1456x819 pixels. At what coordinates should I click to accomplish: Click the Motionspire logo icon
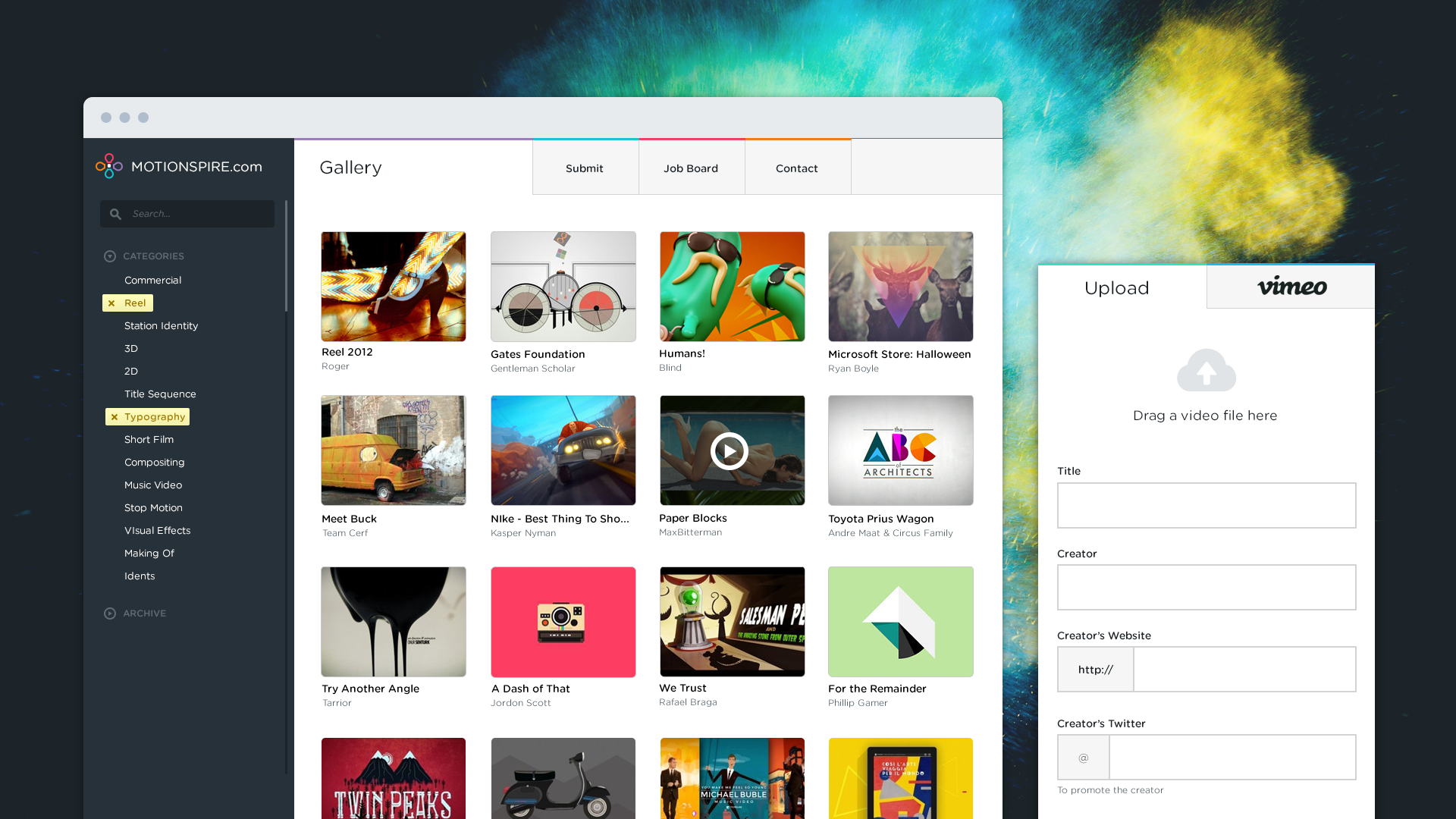coord(109,166)
